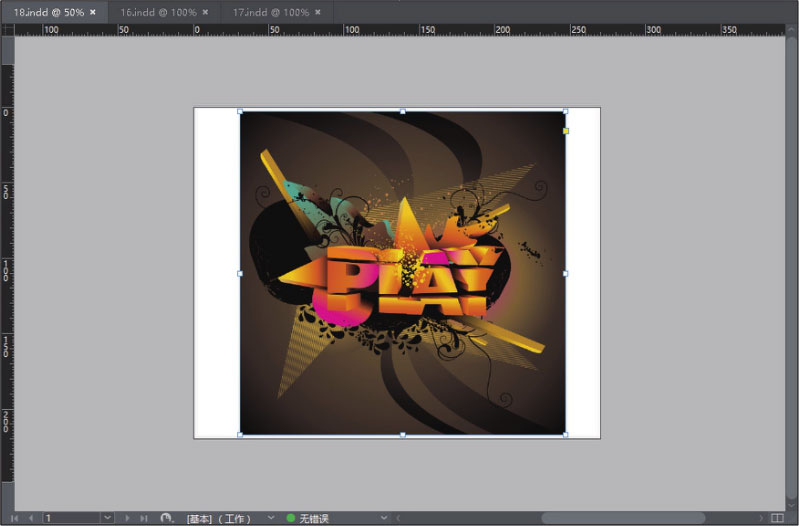Click next page arrow in status bar
The width and height of the screenshot is (799, 526).
pyautogui.click(x=127, y=518)
